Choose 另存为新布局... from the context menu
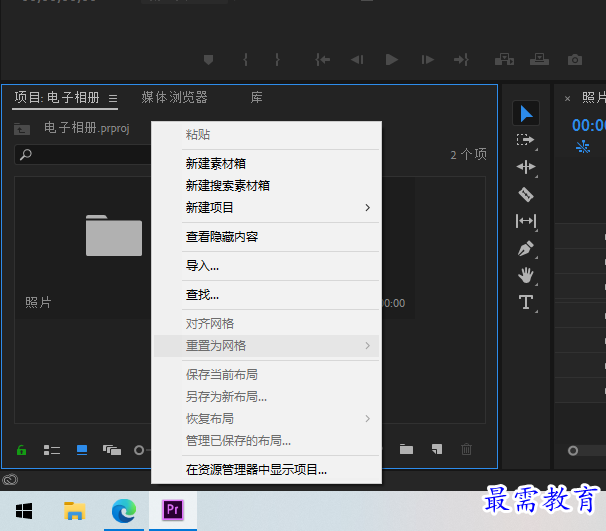This screenshot has width=606, height=531. tap(266, 397)
